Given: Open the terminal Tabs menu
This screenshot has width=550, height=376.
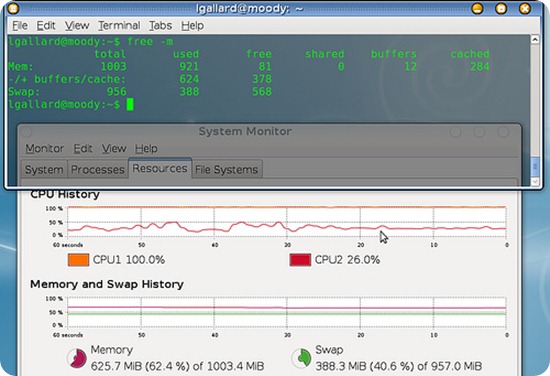Looking at the screenshot, I should click(x=160, y=26).
